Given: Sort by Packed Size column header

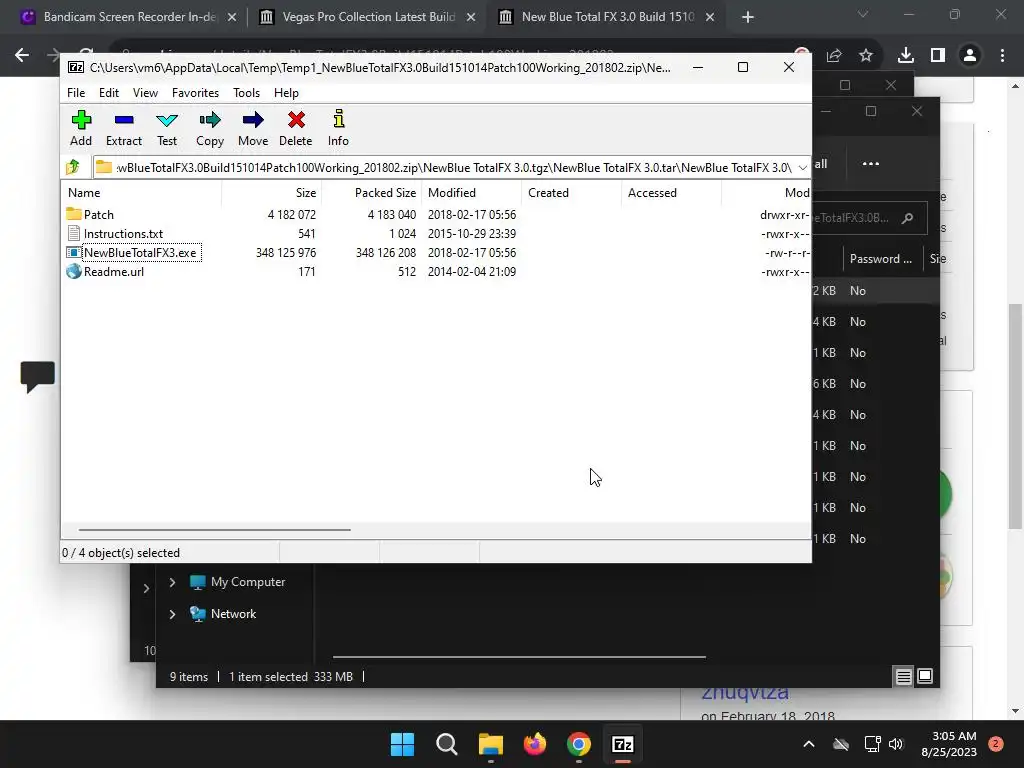Looking at the screenshot, I should pos(372,193).
